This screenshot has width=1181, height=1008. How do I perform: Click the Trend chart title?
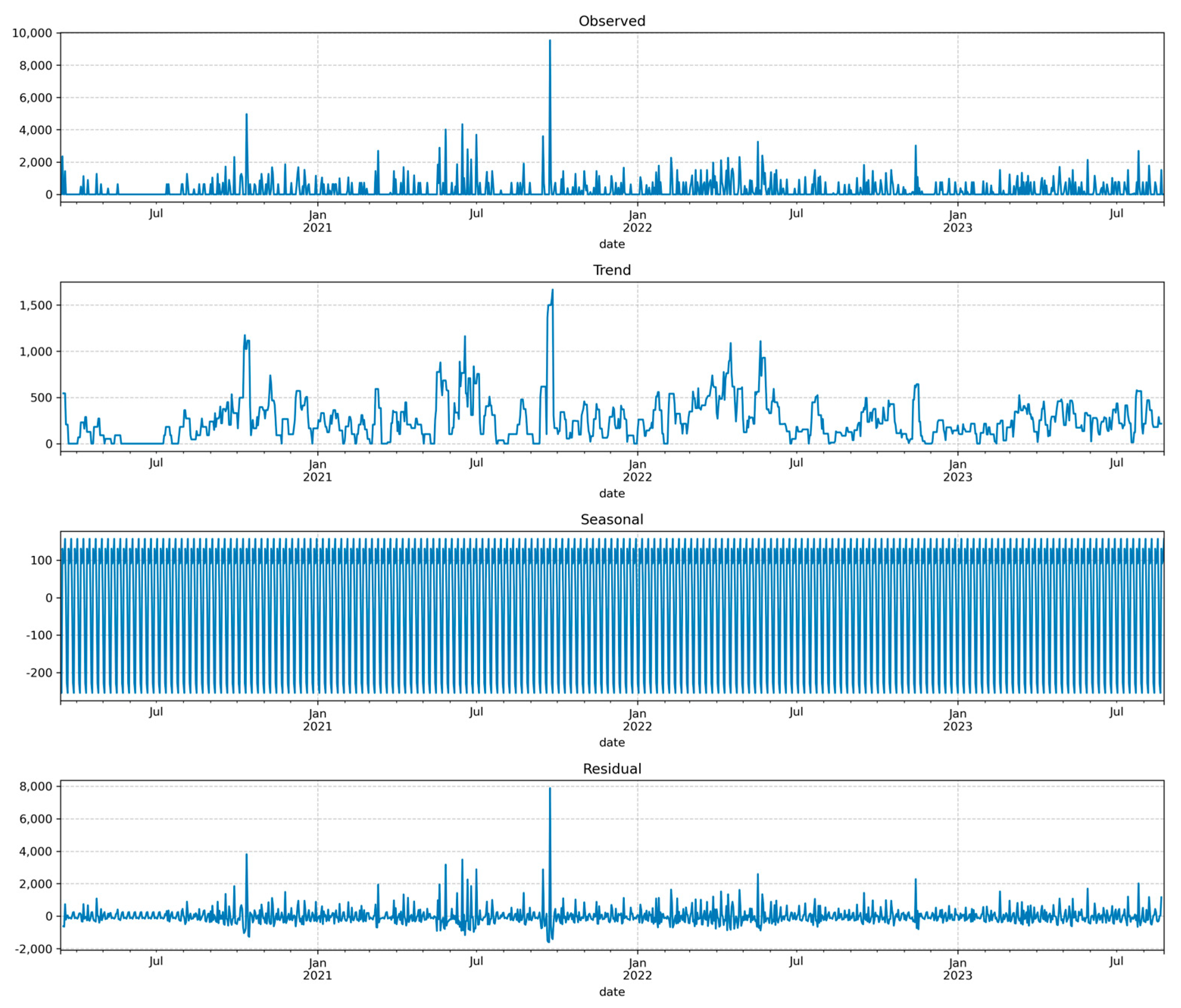[612, 270]
